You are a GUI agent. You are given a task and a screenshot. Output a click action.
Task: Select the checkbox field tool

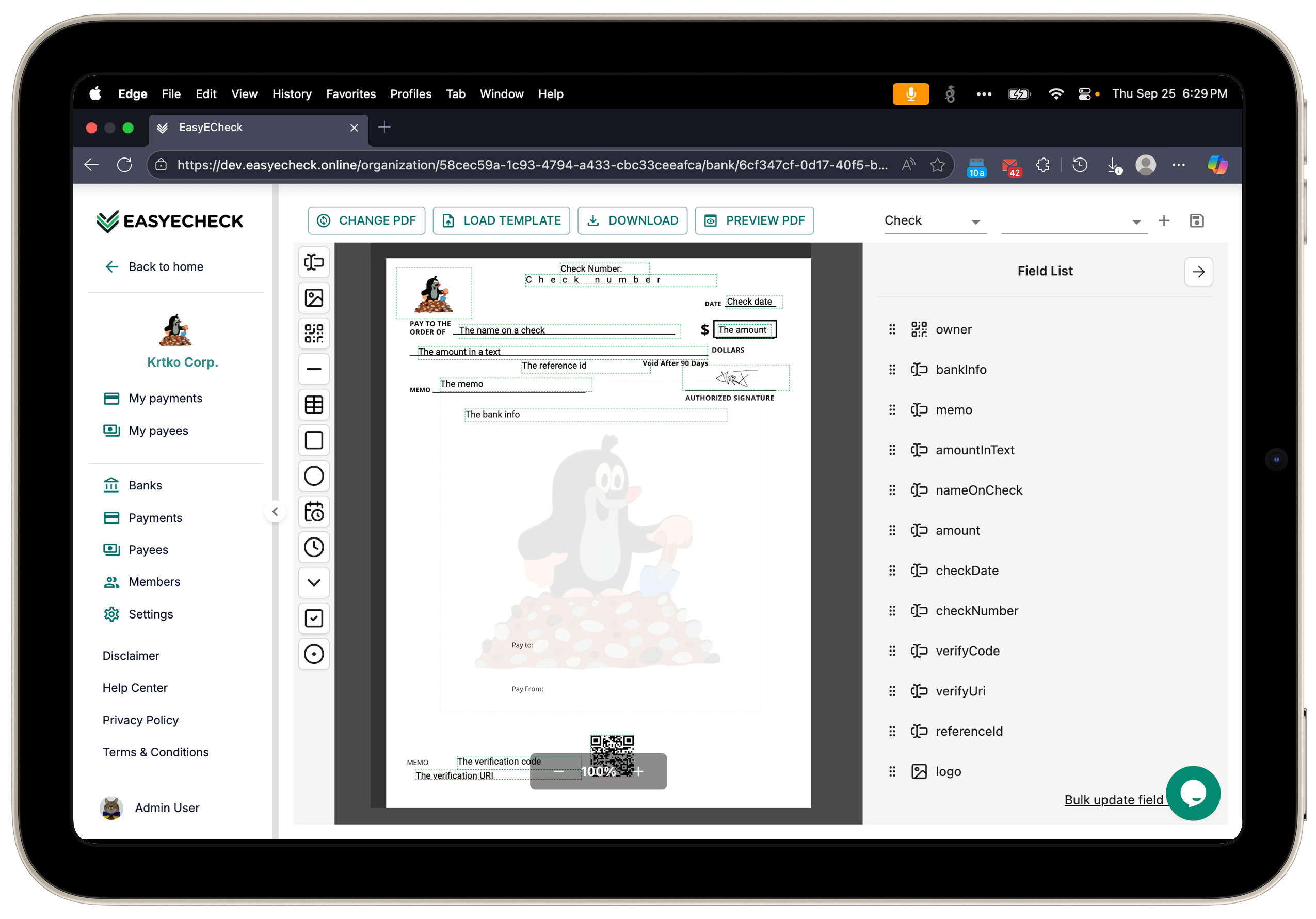pos(314,618)
